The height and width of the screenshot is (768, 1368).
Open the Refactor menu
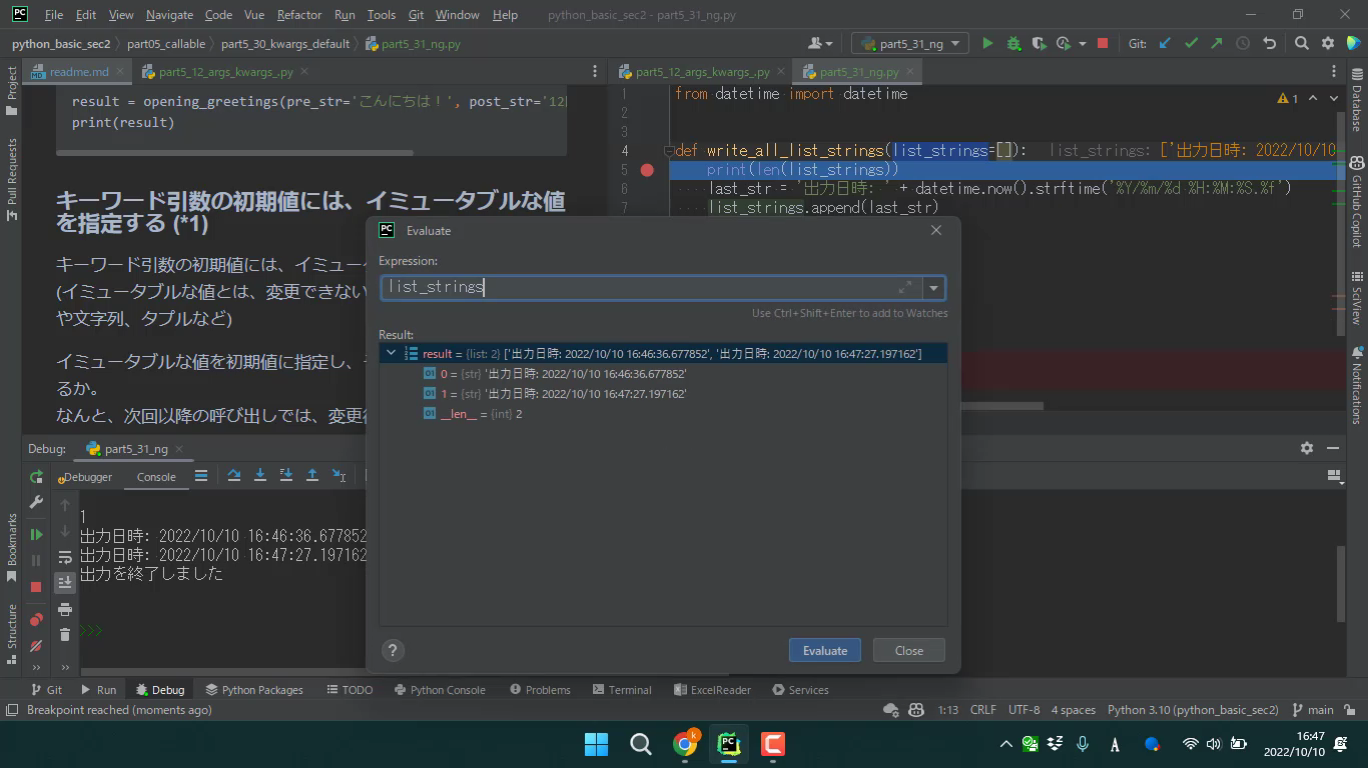tap(299, 15)
